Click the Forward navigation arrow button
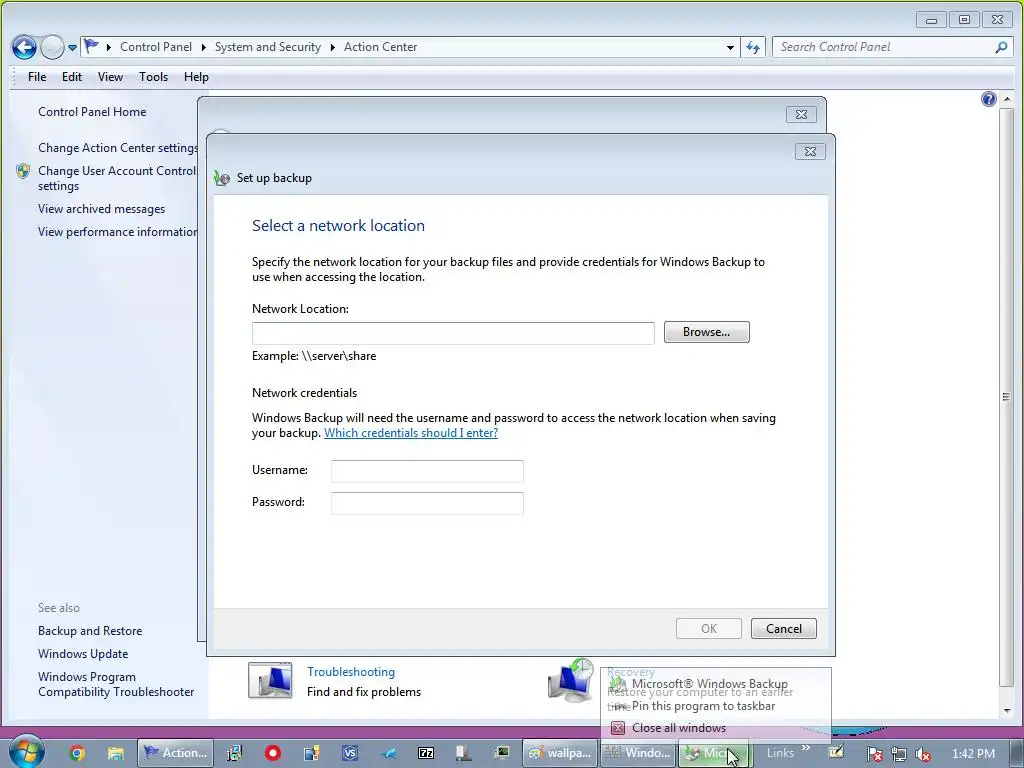Image resolution: width=1024 pixels, height=768 pixels. [52, 47]
